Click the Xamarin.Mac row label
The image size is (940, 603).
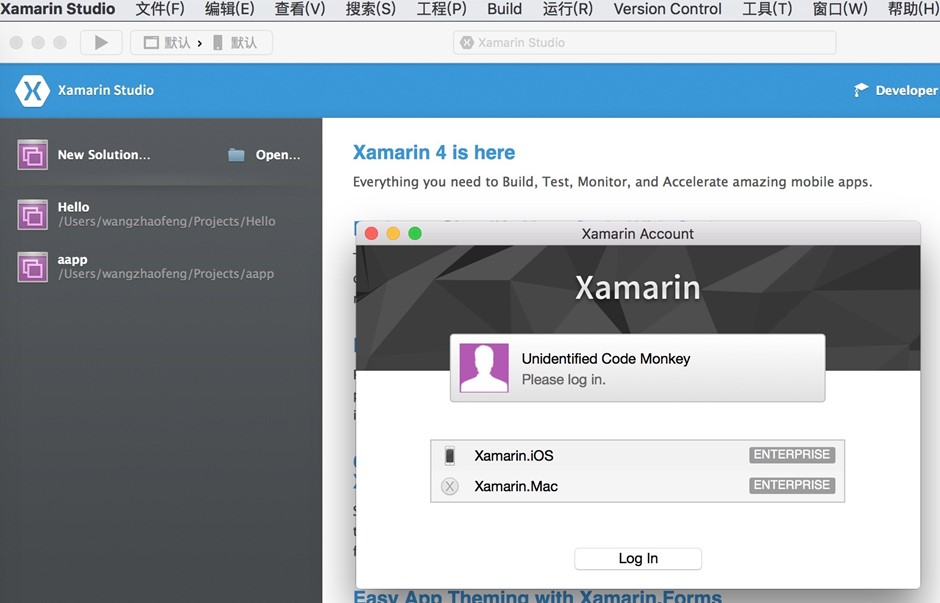516,486
